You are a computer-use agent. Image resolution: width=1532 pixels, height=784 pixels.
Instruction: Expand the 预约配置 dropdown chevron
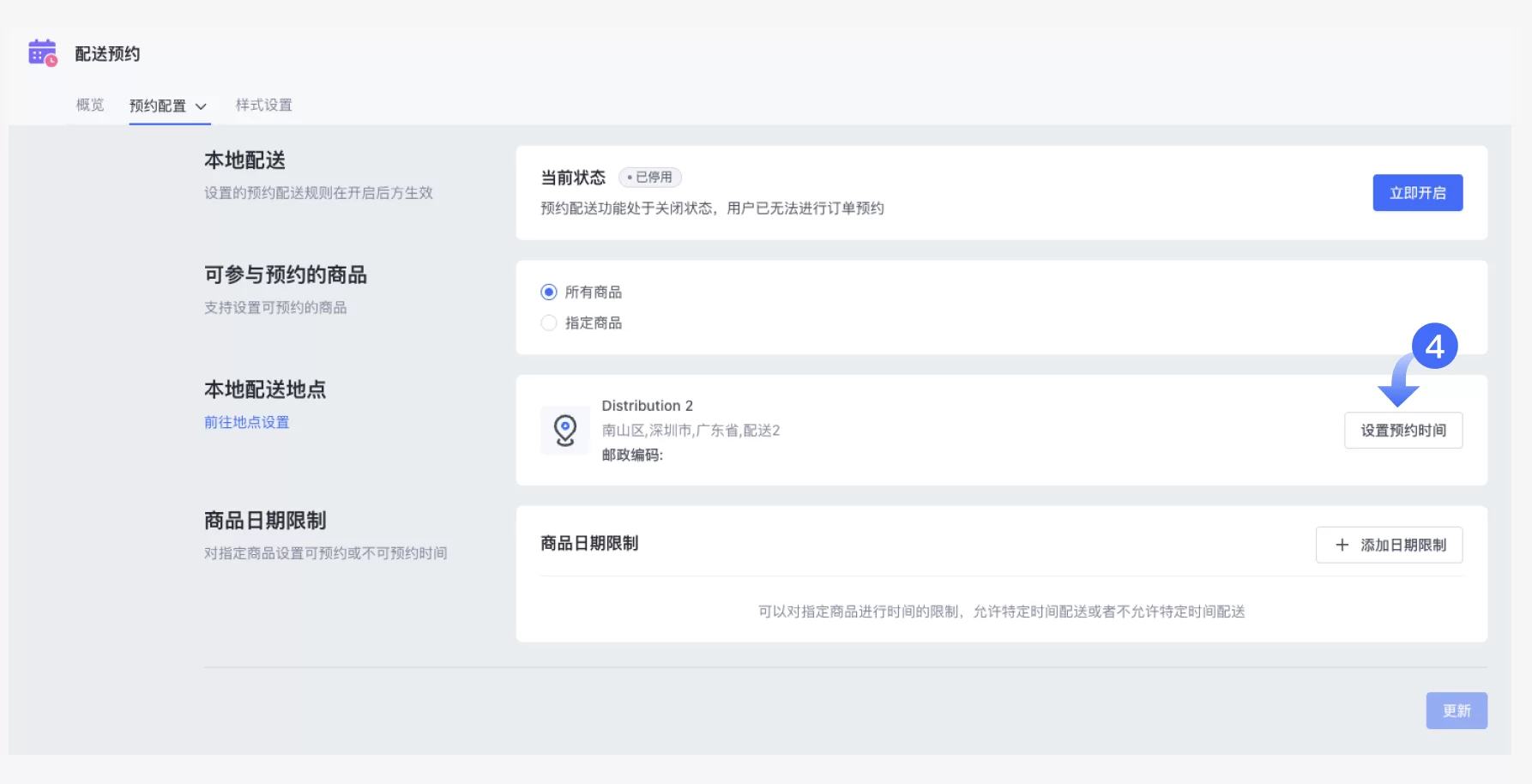tap(202, 106)
